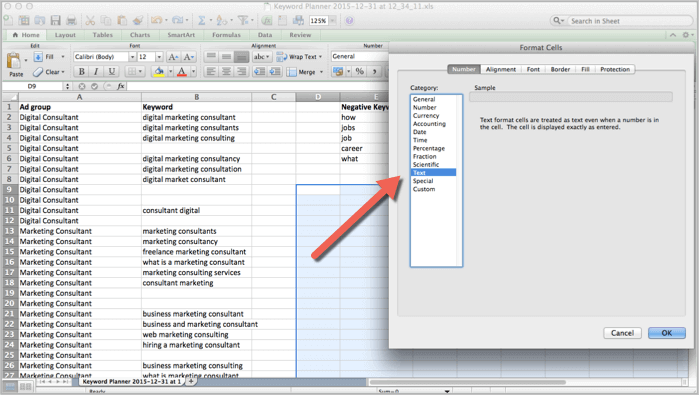
Task: Toggle Italic formatting
Action: [x=96, y=71]
